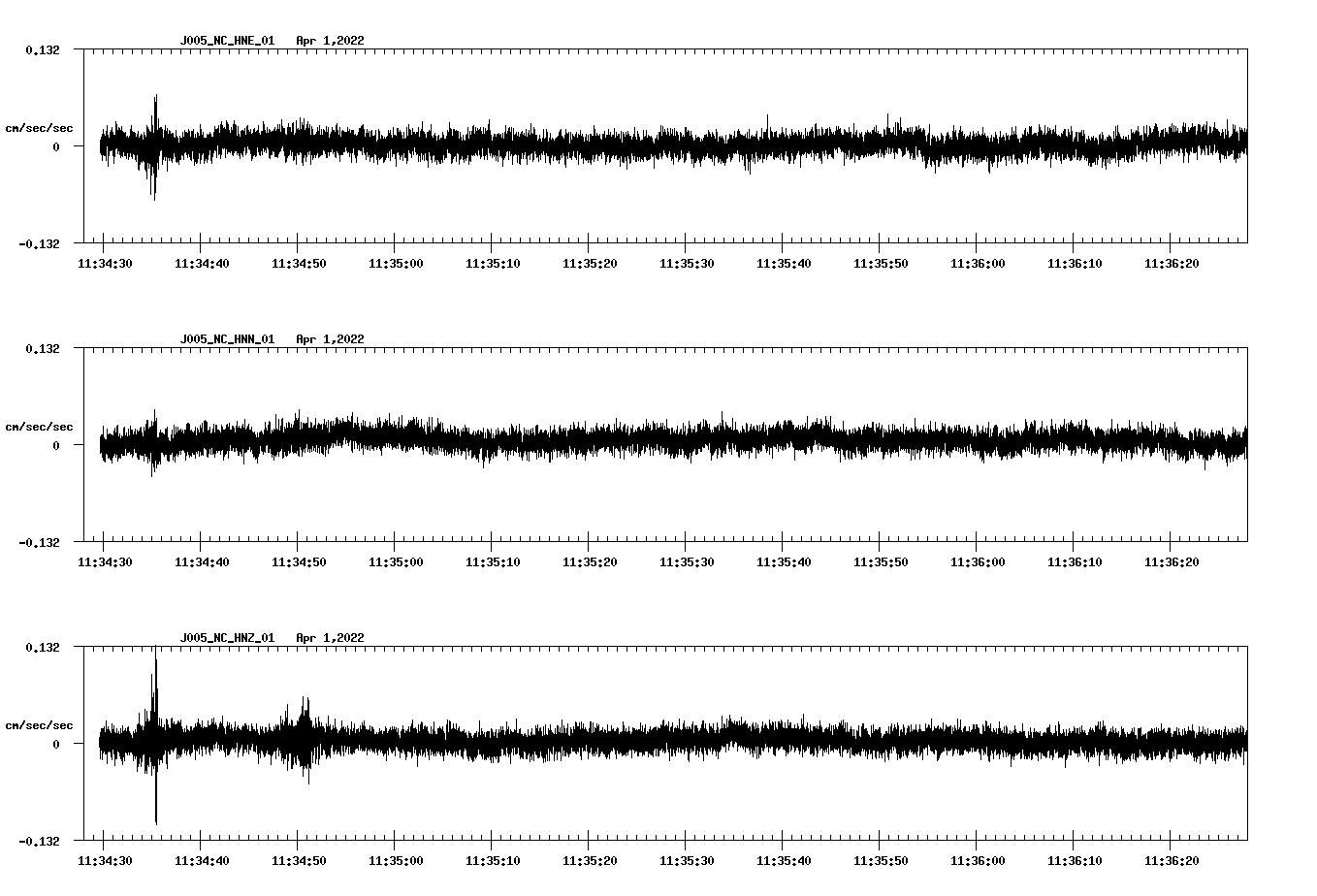Viewport: 1317px width, 896px height.
Task: Click the 11:35:30 time label under HNE plot
Action: coord(687,264)
